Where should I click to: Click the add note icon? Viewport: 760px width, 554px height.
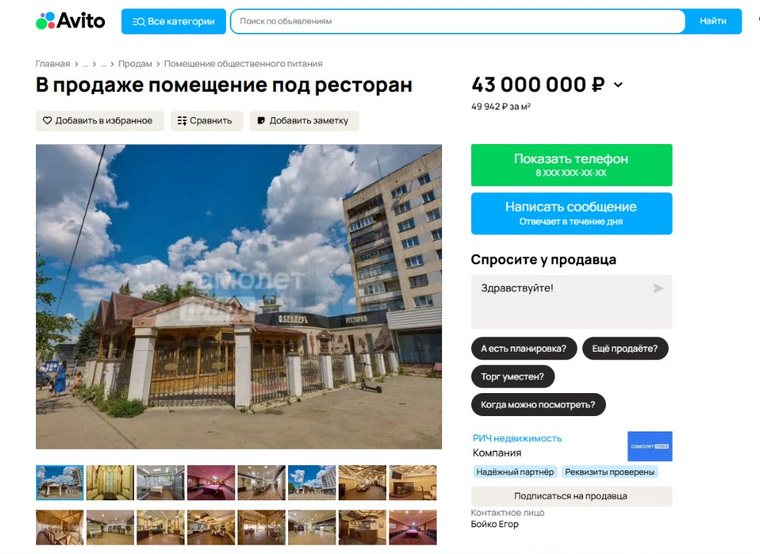click(x=261, y=121)
